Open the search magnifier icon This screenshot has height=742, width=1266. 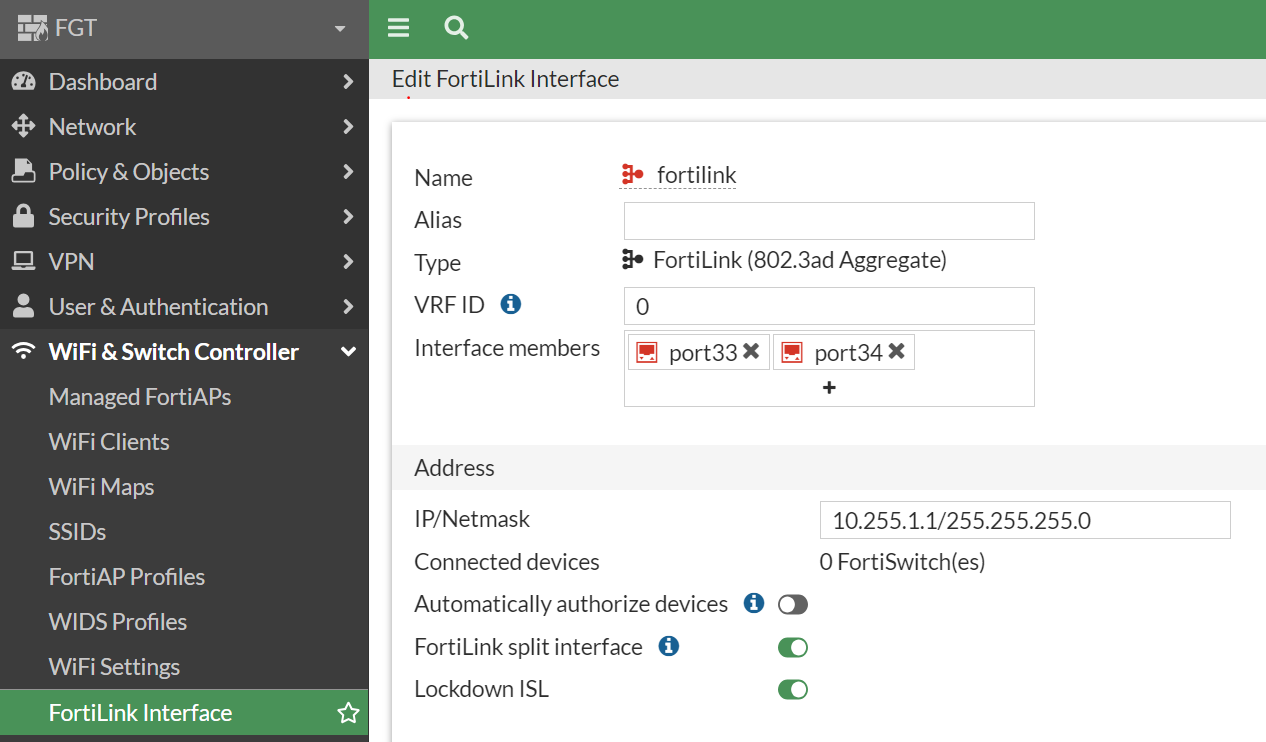(x=456, y=28)
